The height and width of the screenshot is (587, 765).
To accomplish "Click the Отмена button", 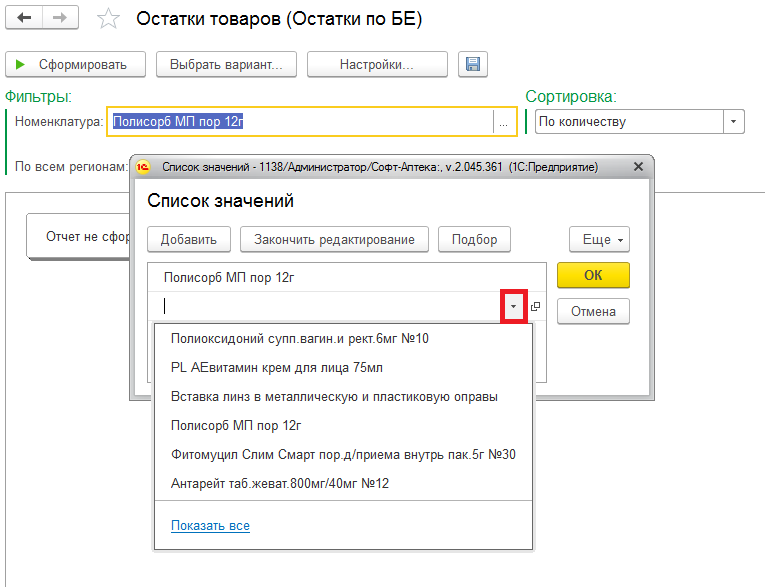I will coord(593,311).
